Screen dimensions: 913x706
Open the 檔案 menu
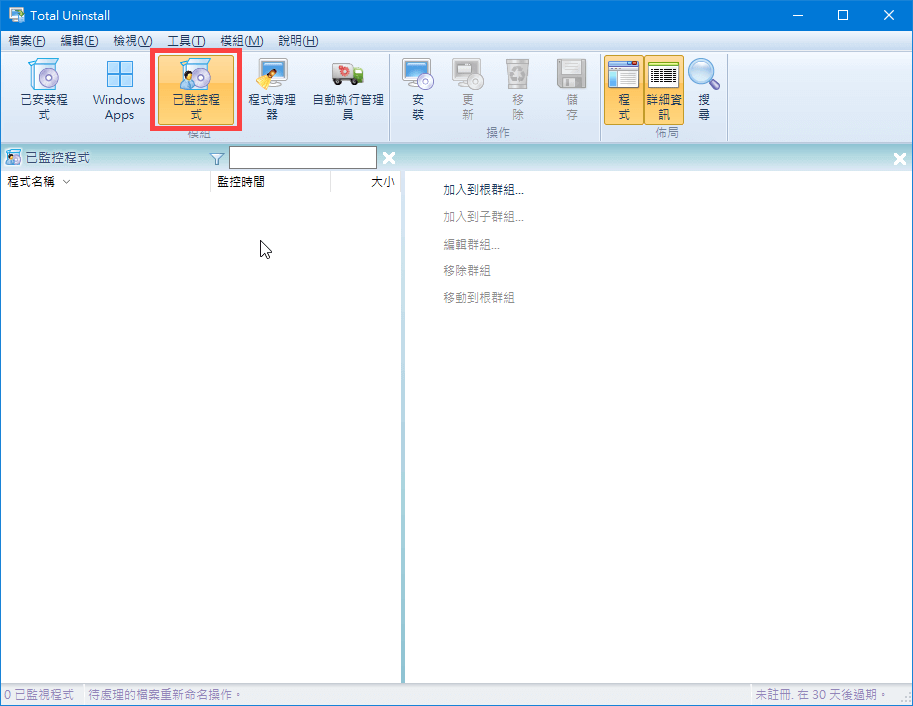point(27,40)
